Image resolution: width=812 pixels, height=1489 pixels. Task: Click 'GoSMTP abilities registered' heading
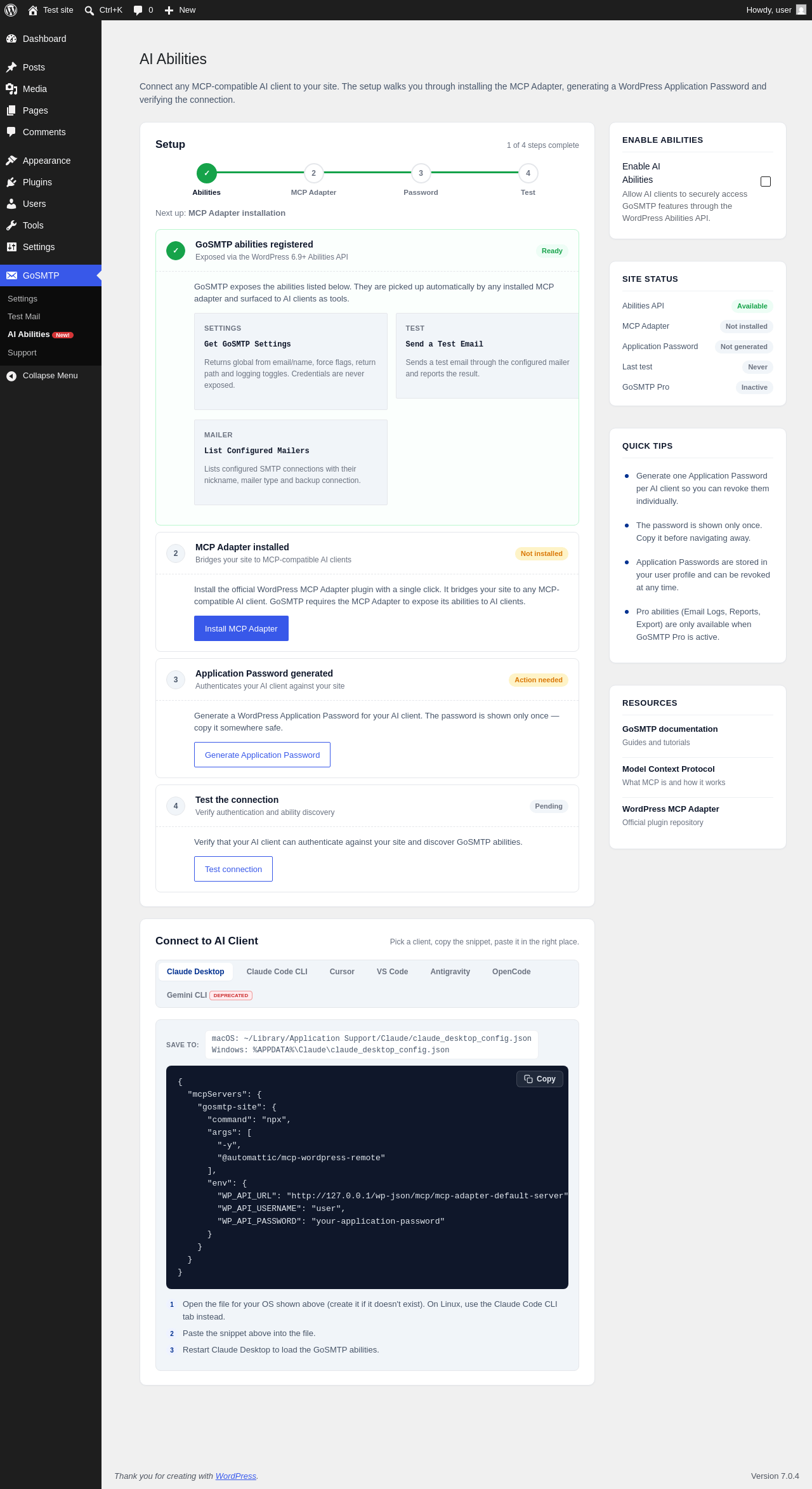click(254, 244)
